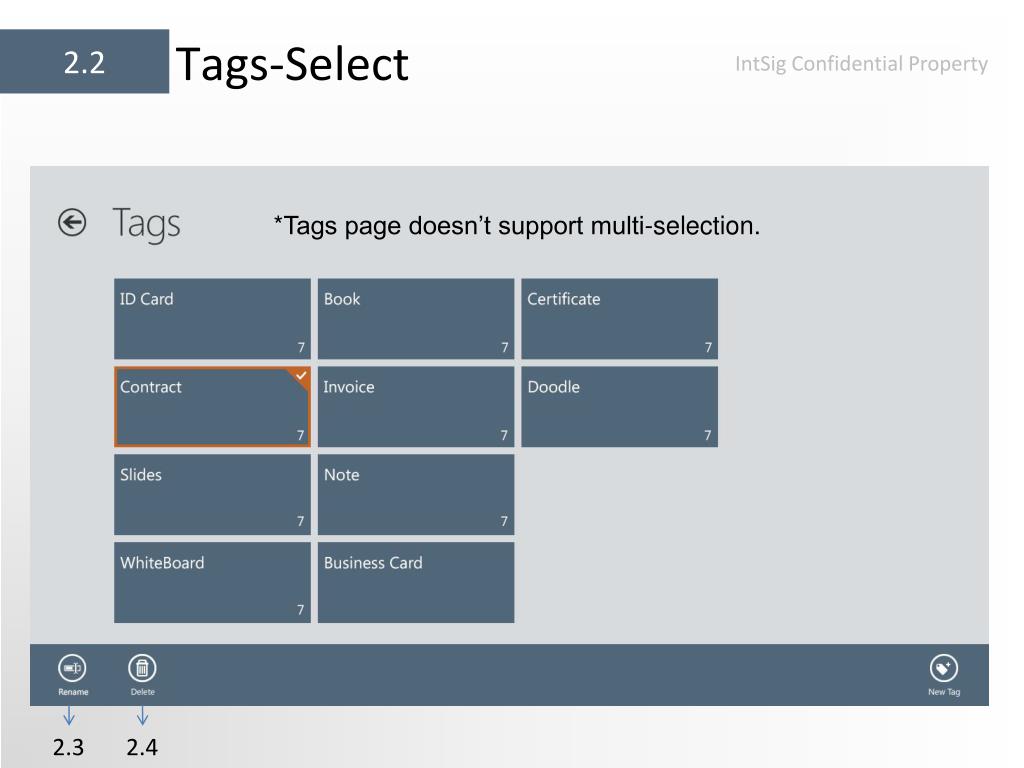Select the Note tag tile

[x=416, y=494]
